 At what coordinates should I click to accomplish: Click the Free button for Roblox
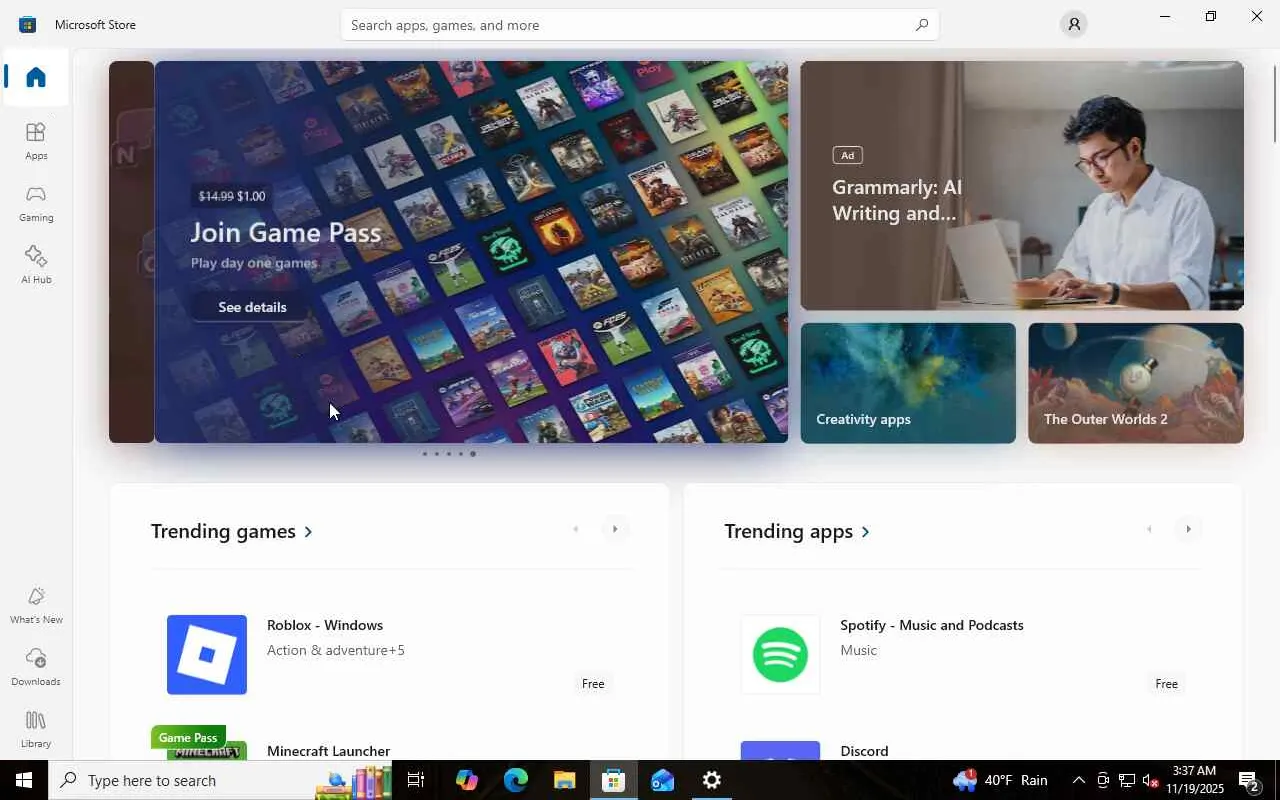[x=593, y=684]
